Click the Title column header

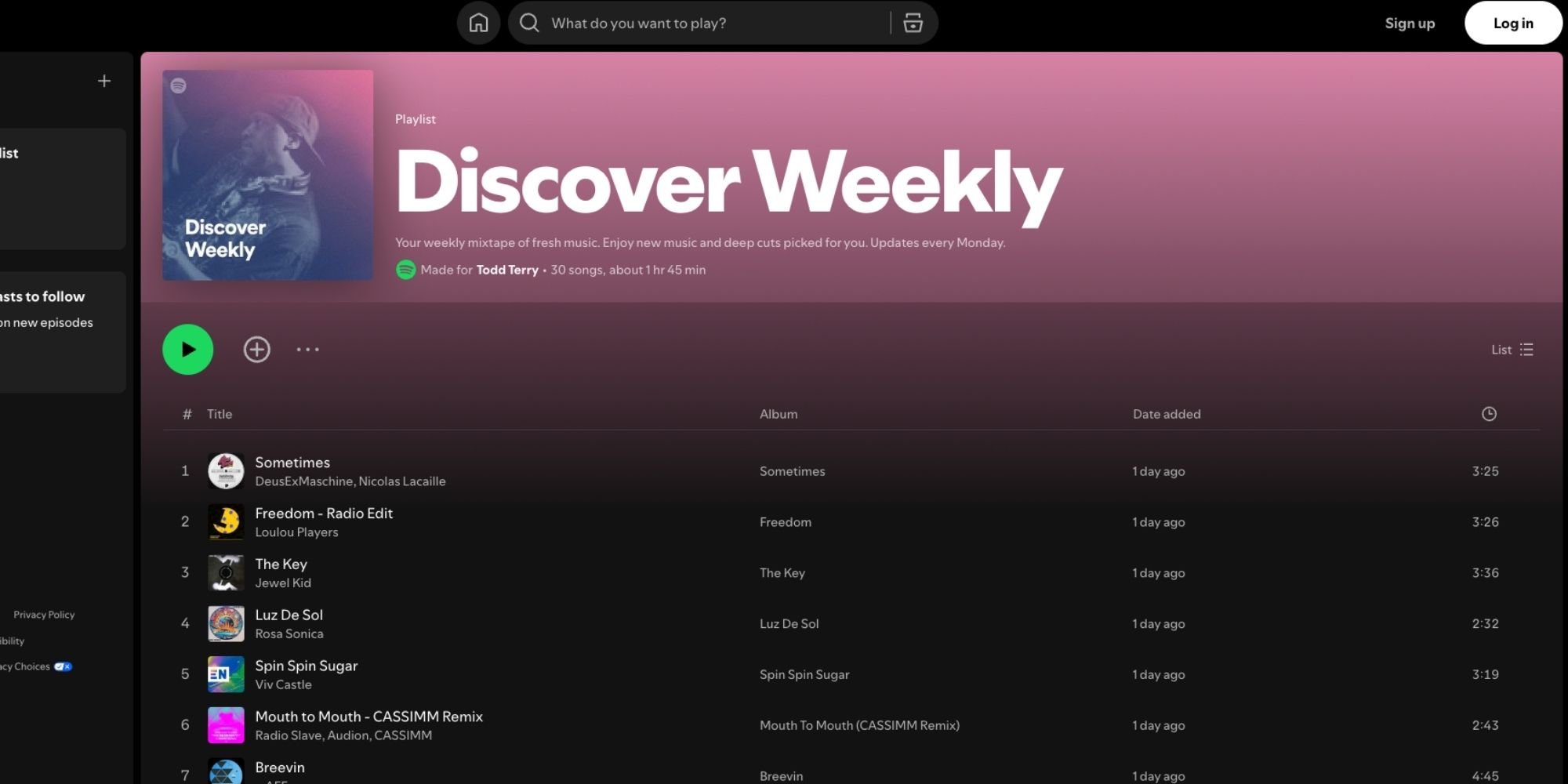pyautogui.click(x=220, y=414)
